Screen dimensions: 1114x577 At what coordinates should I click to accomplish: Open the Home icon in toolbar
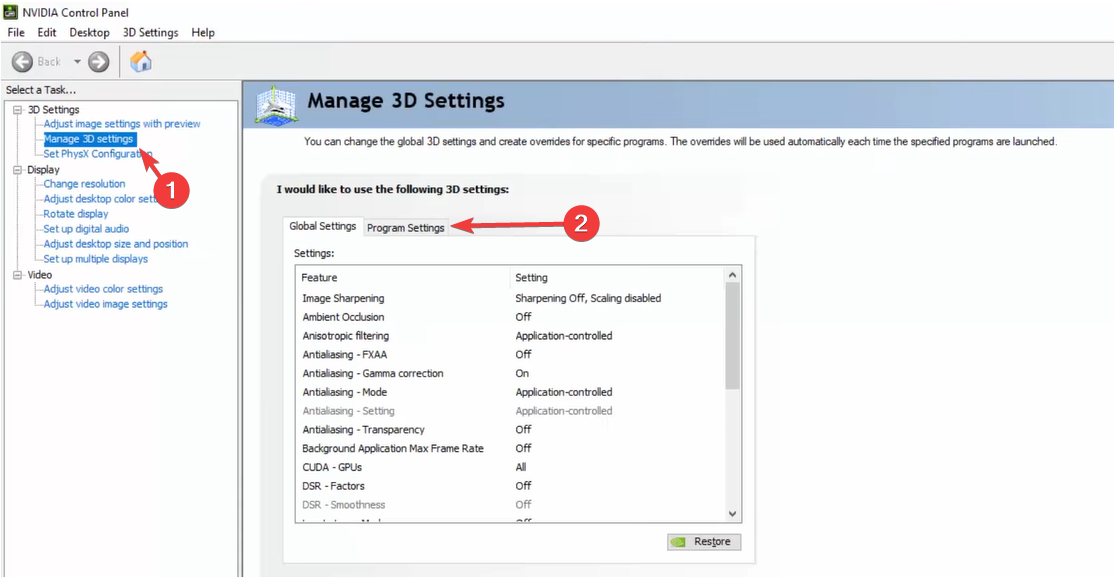point(141,61)
